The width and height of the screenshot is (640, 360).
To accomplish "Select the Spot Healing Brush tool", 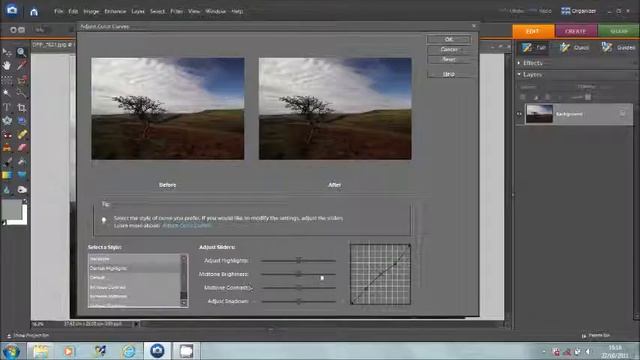I will pyautogui.click(x=22, y=135).
